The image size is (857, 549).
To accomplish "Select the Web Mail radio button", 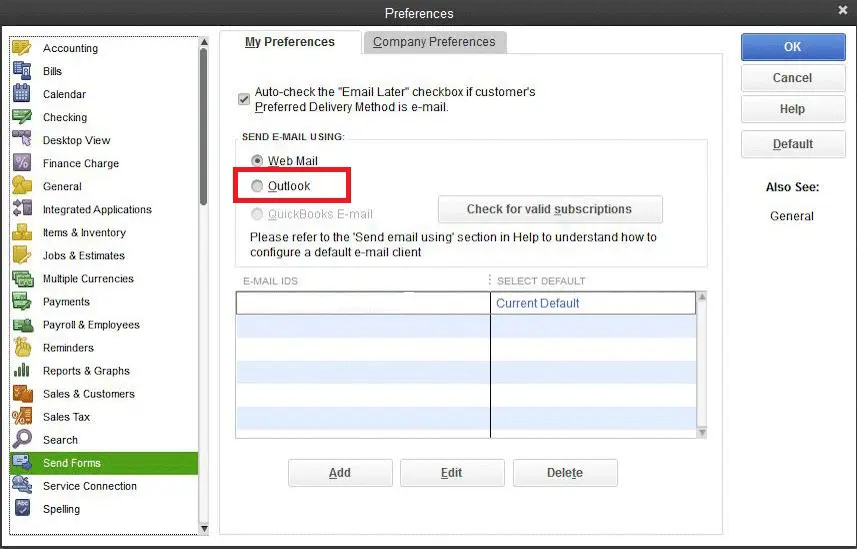I will (x=258, y=161).
